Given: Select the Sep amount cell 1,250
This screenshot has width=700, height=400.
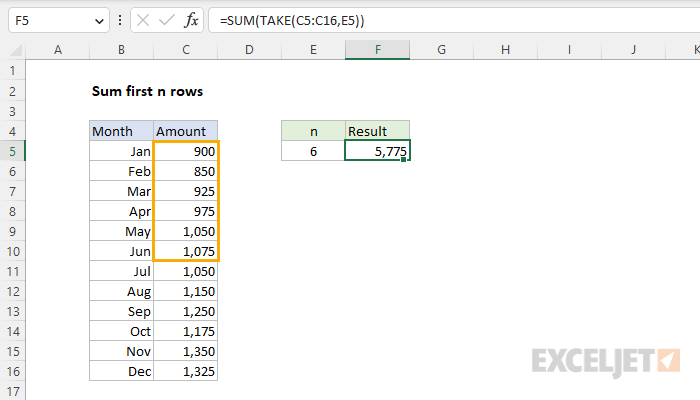Looking at the screenshot, I should tap(186, 311).
